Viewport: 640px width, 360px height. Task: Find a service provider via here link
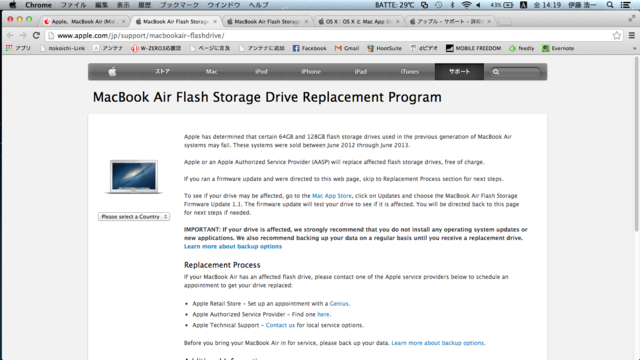point(323,314)
